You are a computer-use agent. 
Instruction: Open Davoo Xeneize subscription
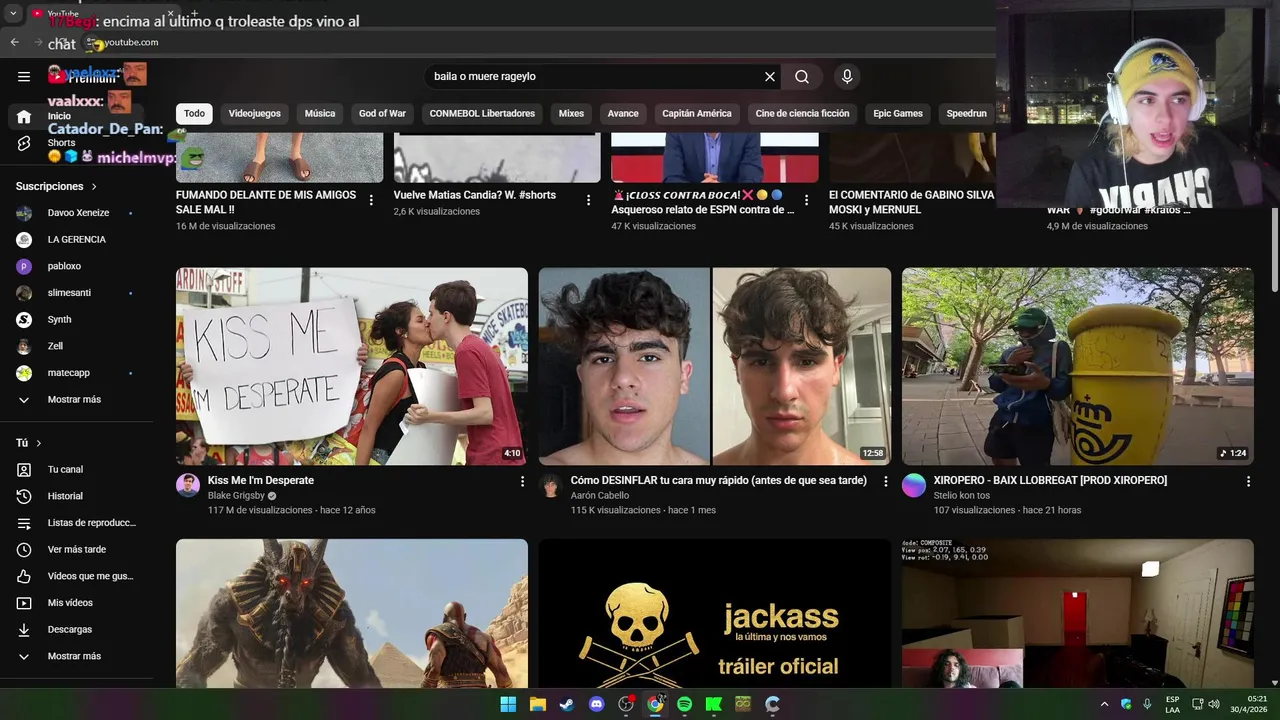(x=77, y=213)
